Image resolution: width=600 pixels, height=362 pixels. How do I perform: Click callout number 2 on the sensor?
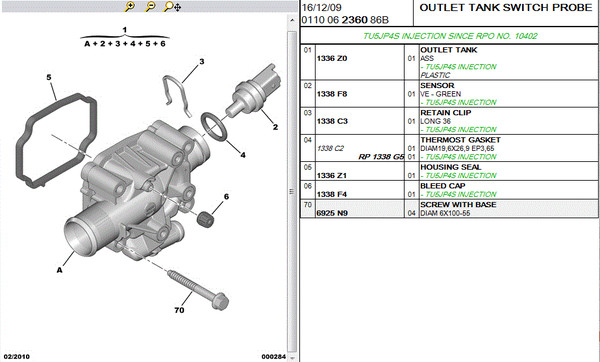tap(275, 127)
